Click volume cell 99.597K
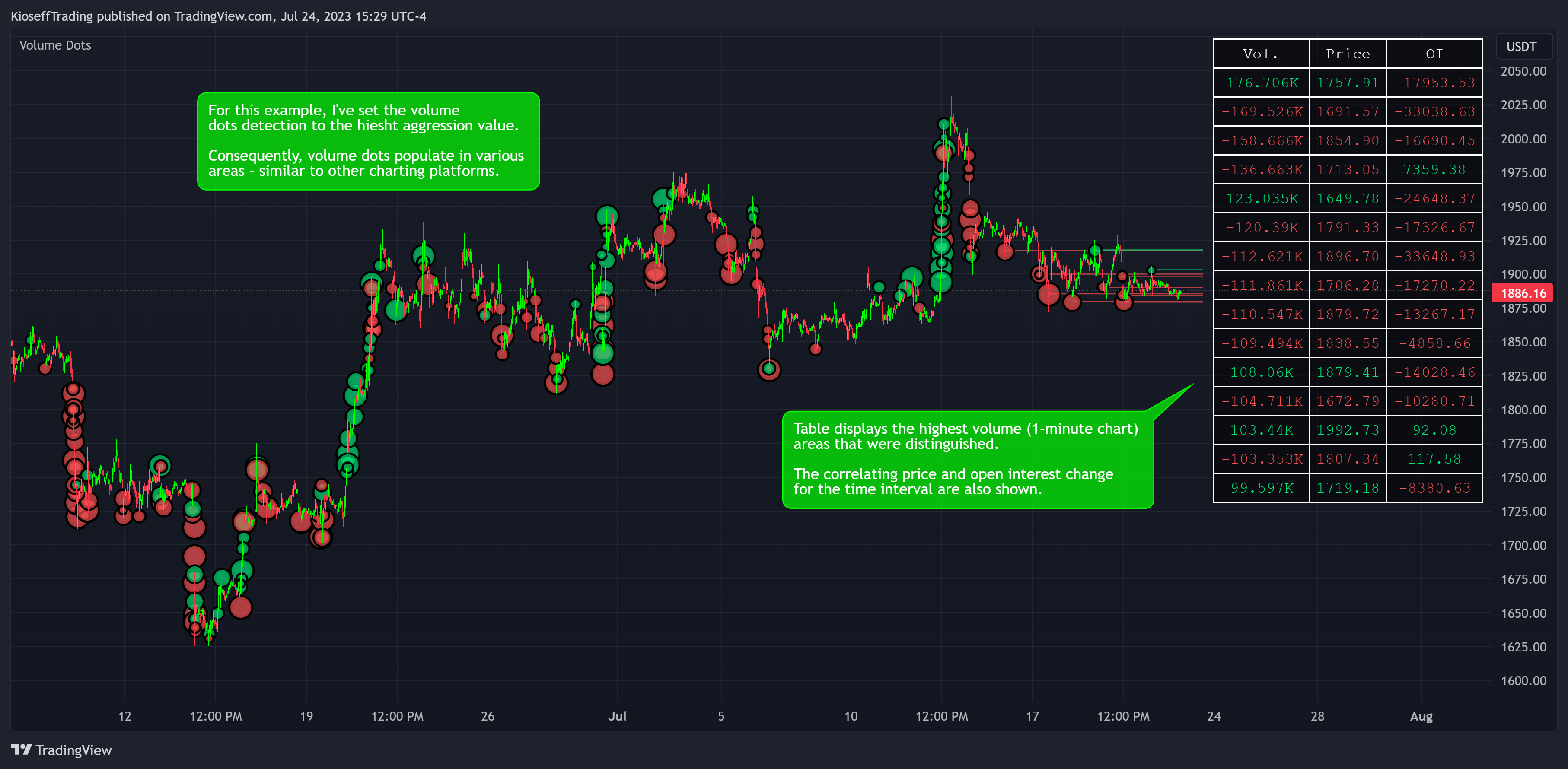Image resolution: width=1568 pixels, height=769 pixels. click(1261, 488)
